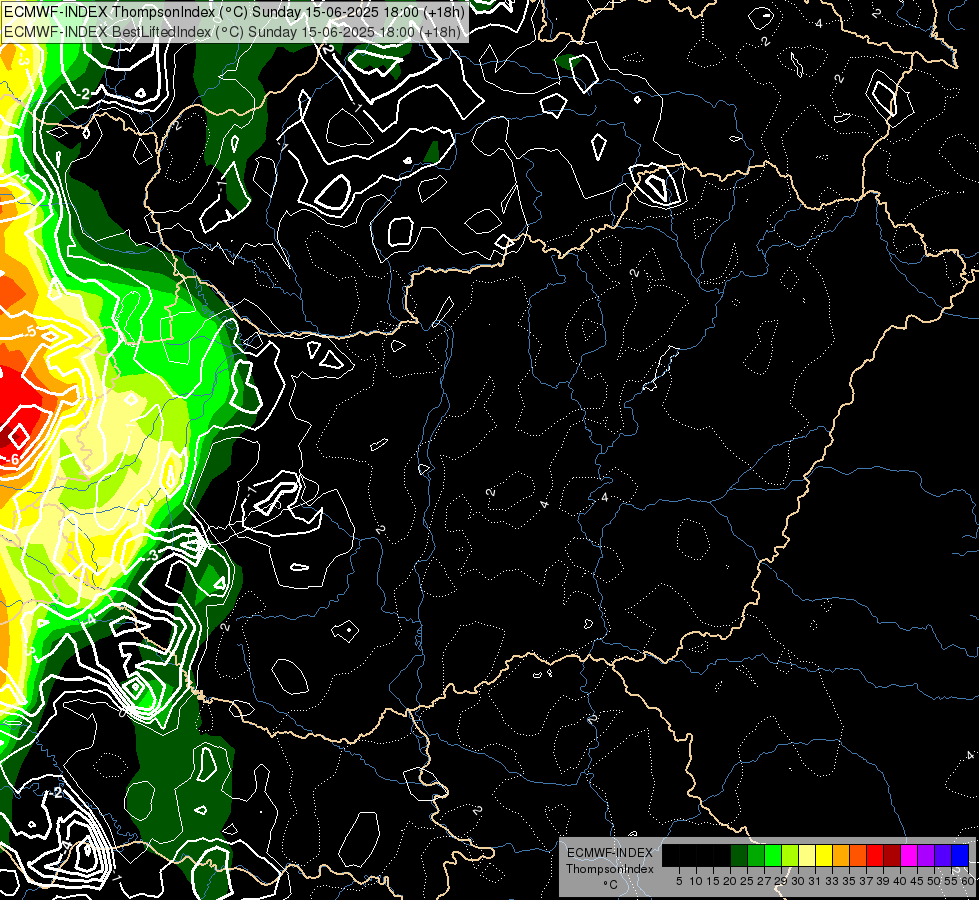The width and height of the screenshot is (979, 900).
Task: Click the legend scale value 45
Action: point(917,881)
